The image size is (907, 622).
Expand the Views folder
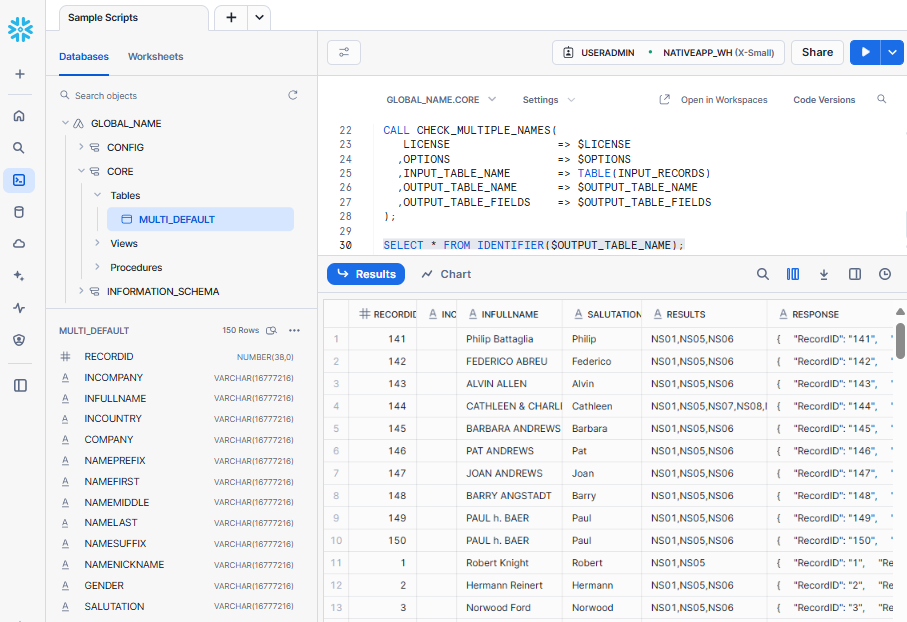[97, 243]
